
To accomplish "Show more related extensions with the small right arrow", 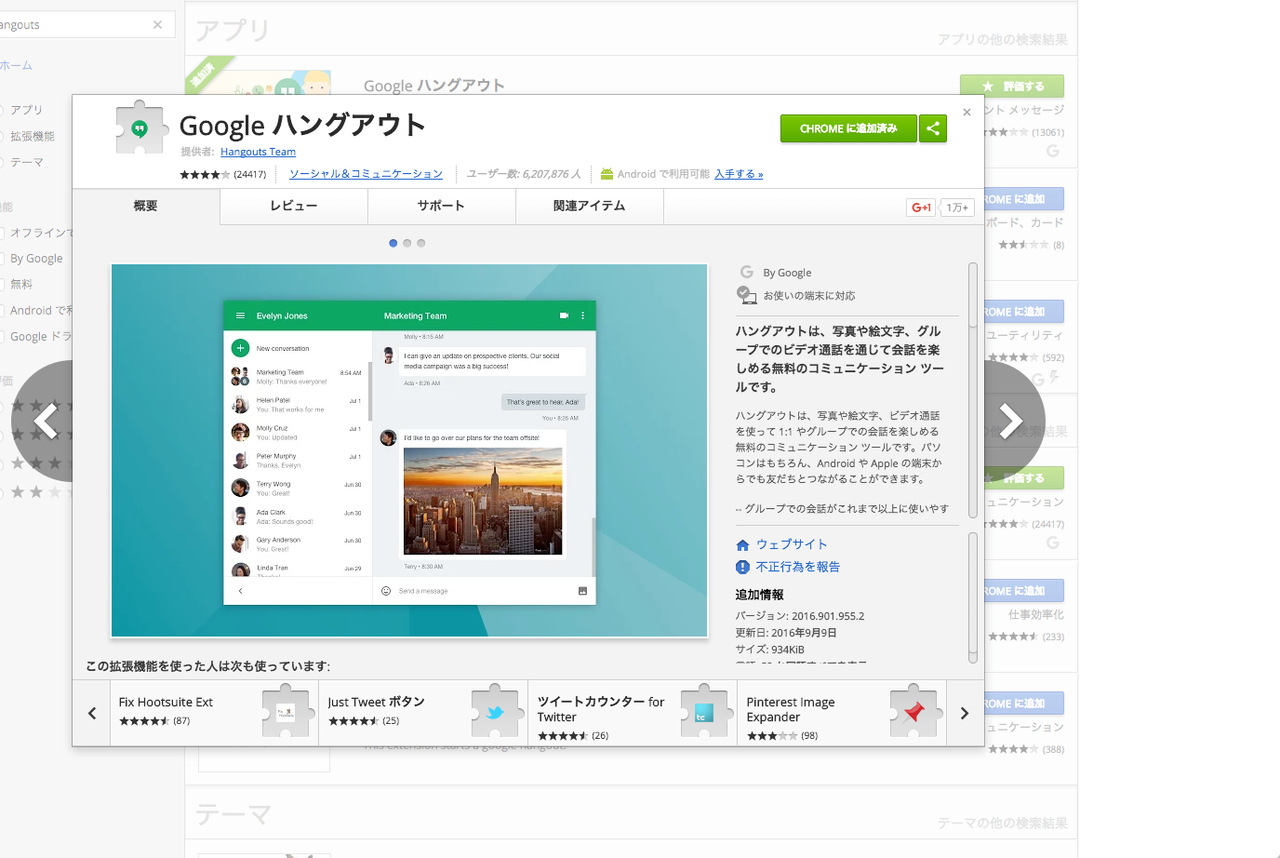I will [x=964, y=713].
